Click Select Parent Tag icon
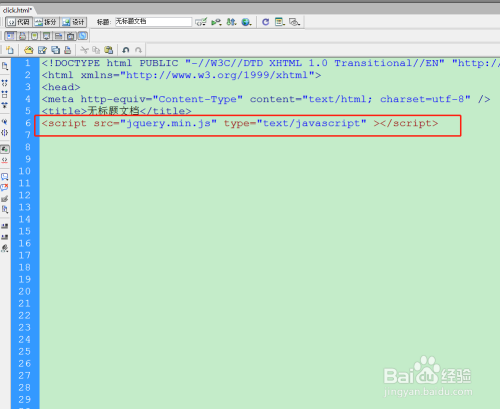The height and width of the screenshot is (409, 500). pyautogui.click(x=5, y=121)
